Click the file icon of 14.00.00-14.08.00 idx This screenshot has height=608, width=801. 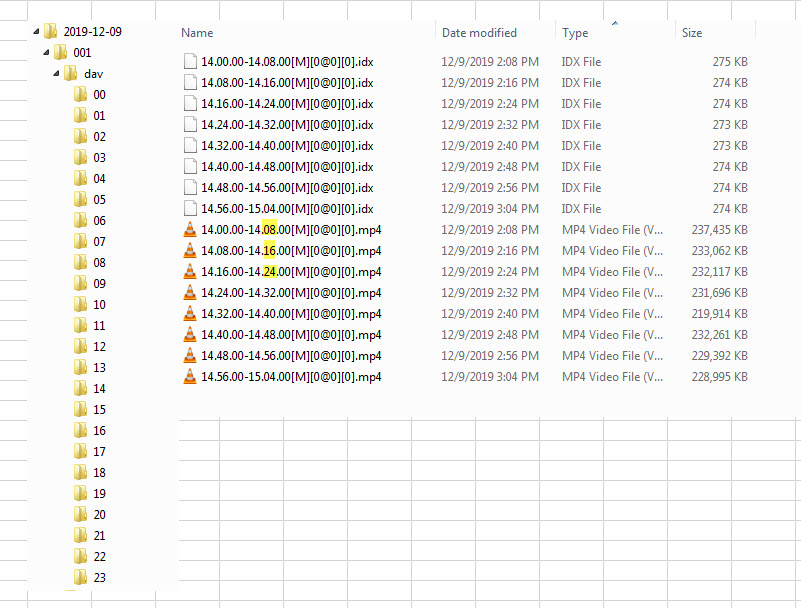point(190,62)
